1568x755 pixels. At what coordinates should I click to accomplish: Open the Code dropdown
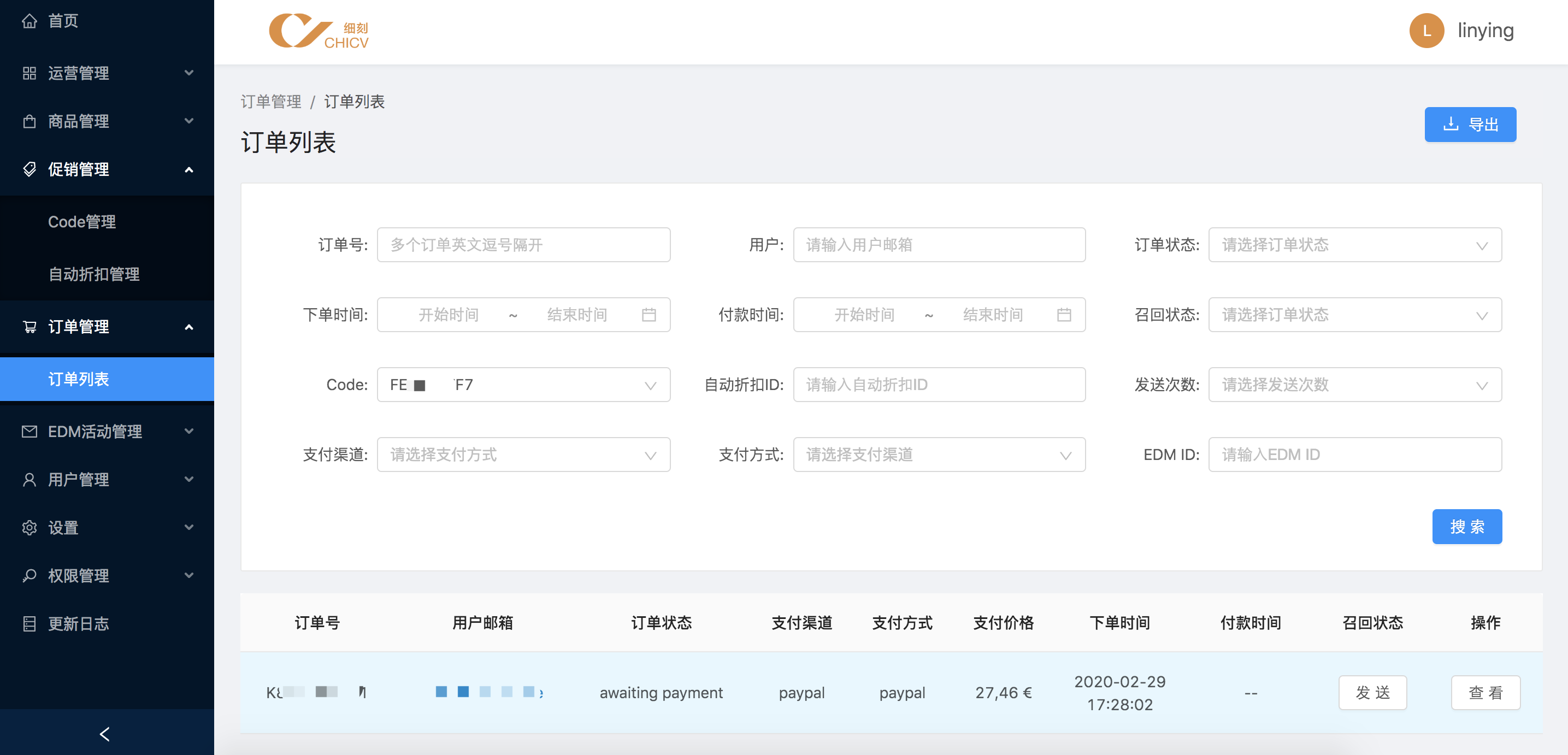(x=523, y=385)
